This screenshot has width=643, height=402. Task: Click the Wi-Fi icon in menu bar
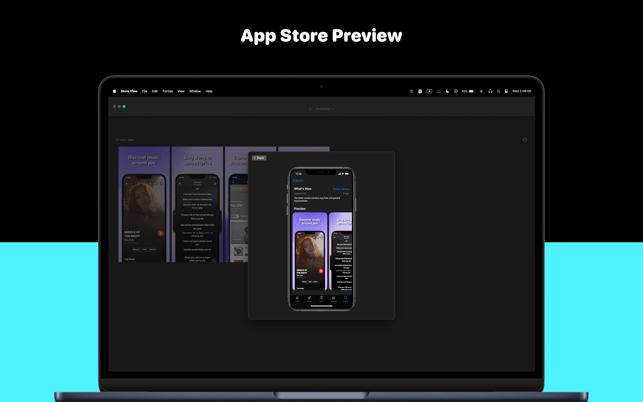point(481,91)
